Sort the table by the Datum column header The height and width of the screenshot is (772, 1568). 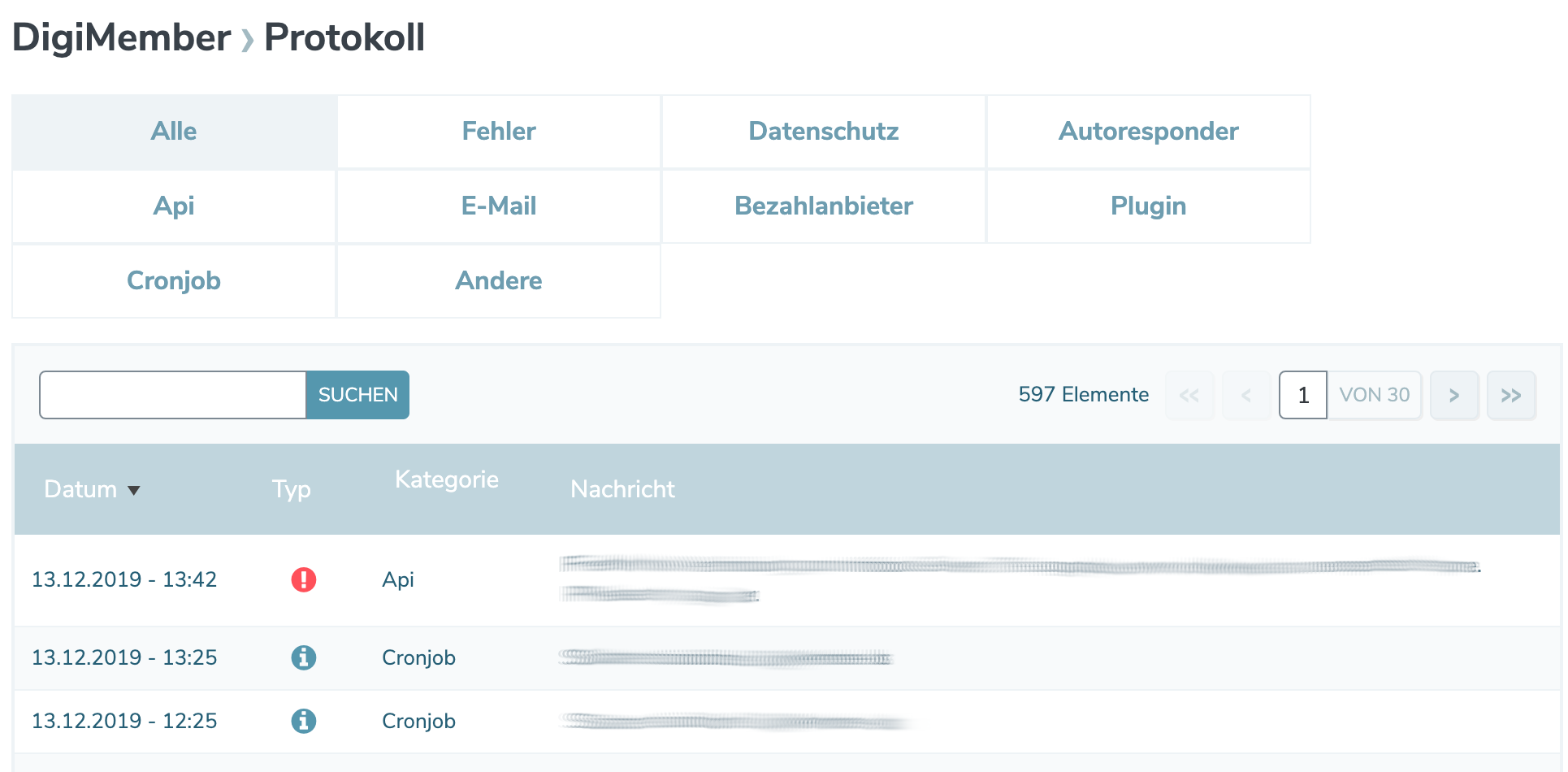pos(80,489)
